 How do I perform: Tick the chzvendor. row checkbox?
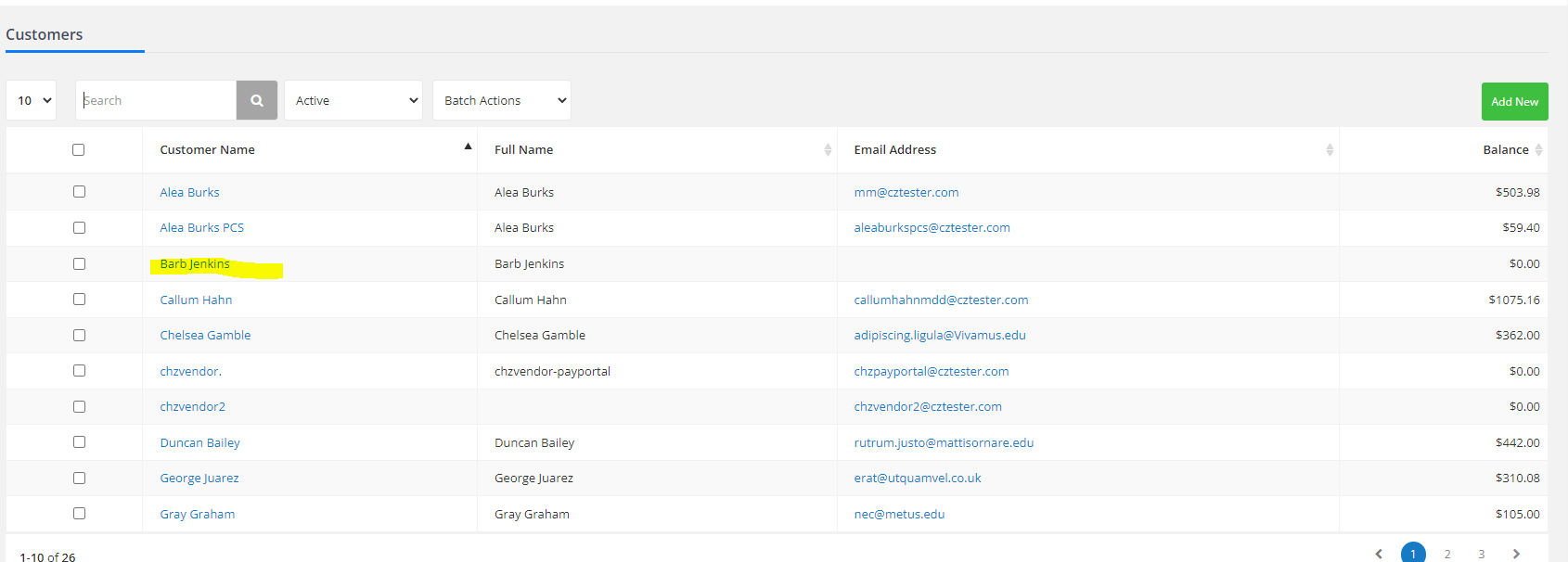click(79, 371)
